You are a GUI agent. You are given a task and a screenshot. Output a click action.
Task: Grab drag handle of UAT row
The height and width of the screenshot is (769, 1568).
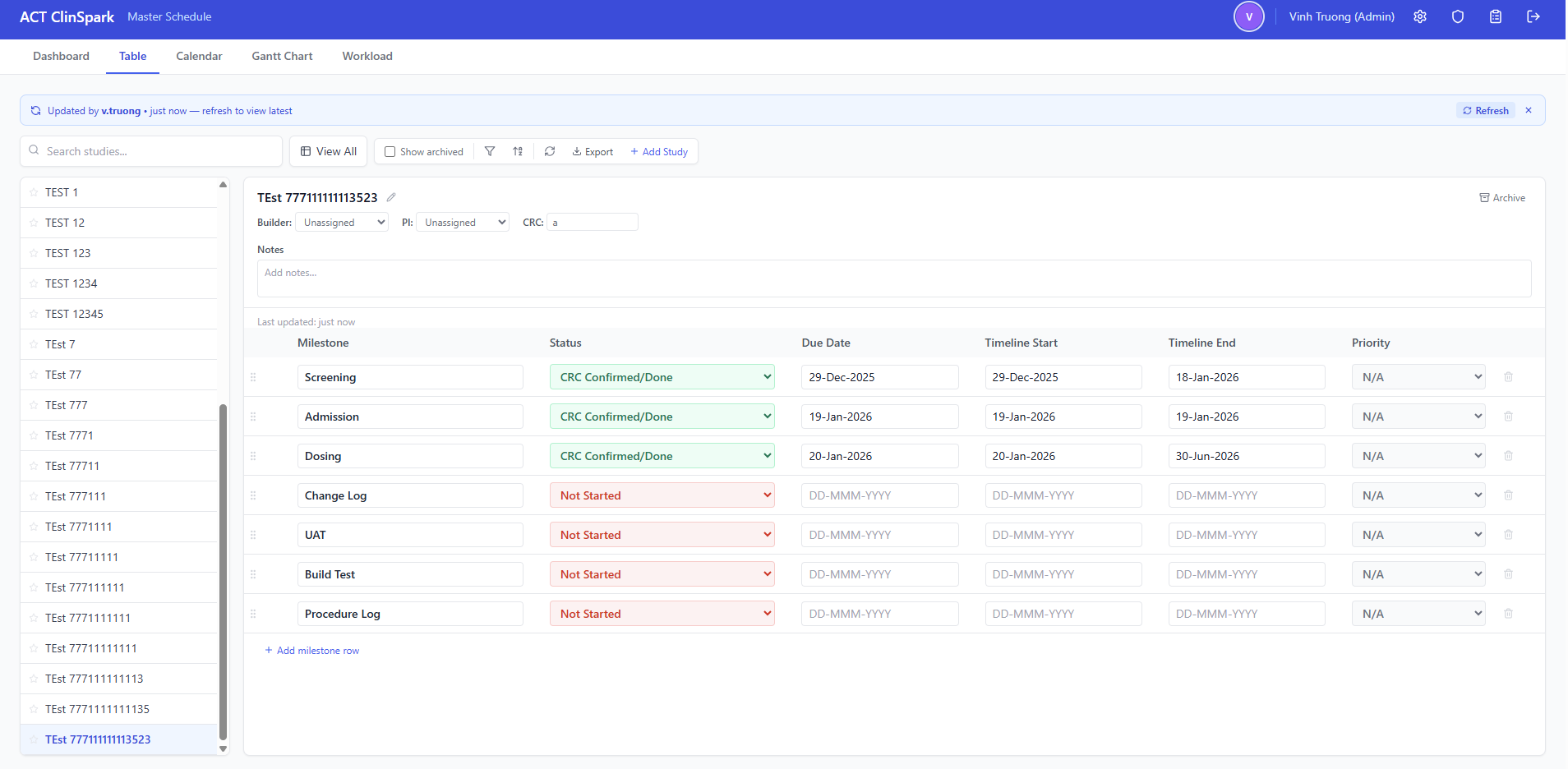tap(253, 535)
